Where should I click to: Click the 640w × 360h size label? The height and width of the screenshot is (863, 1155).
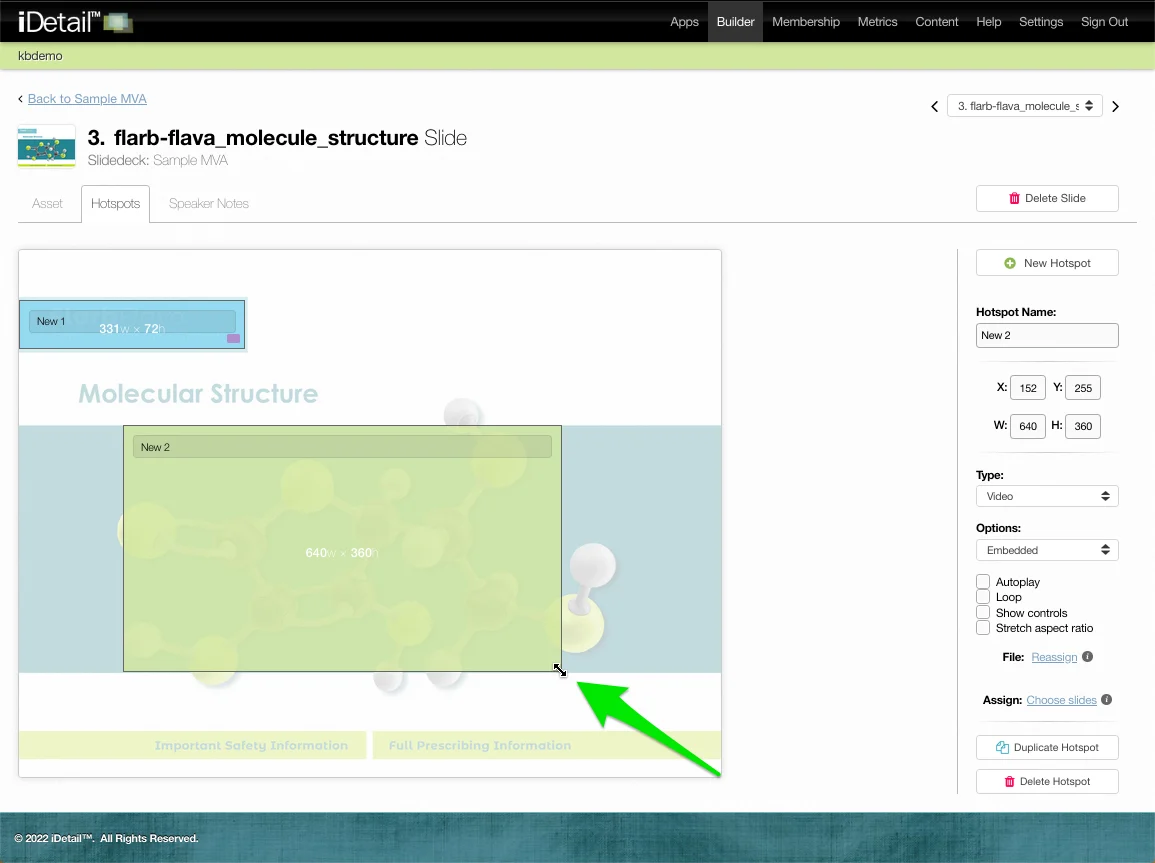point(342,553)
